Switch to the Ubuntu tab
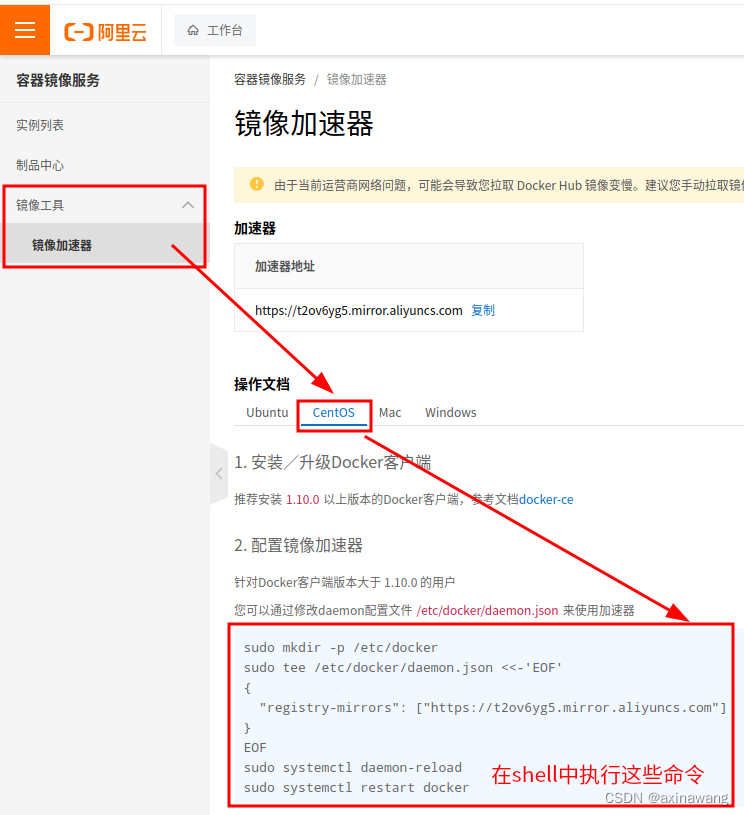744x815 pixels. [x=267, y=413]
